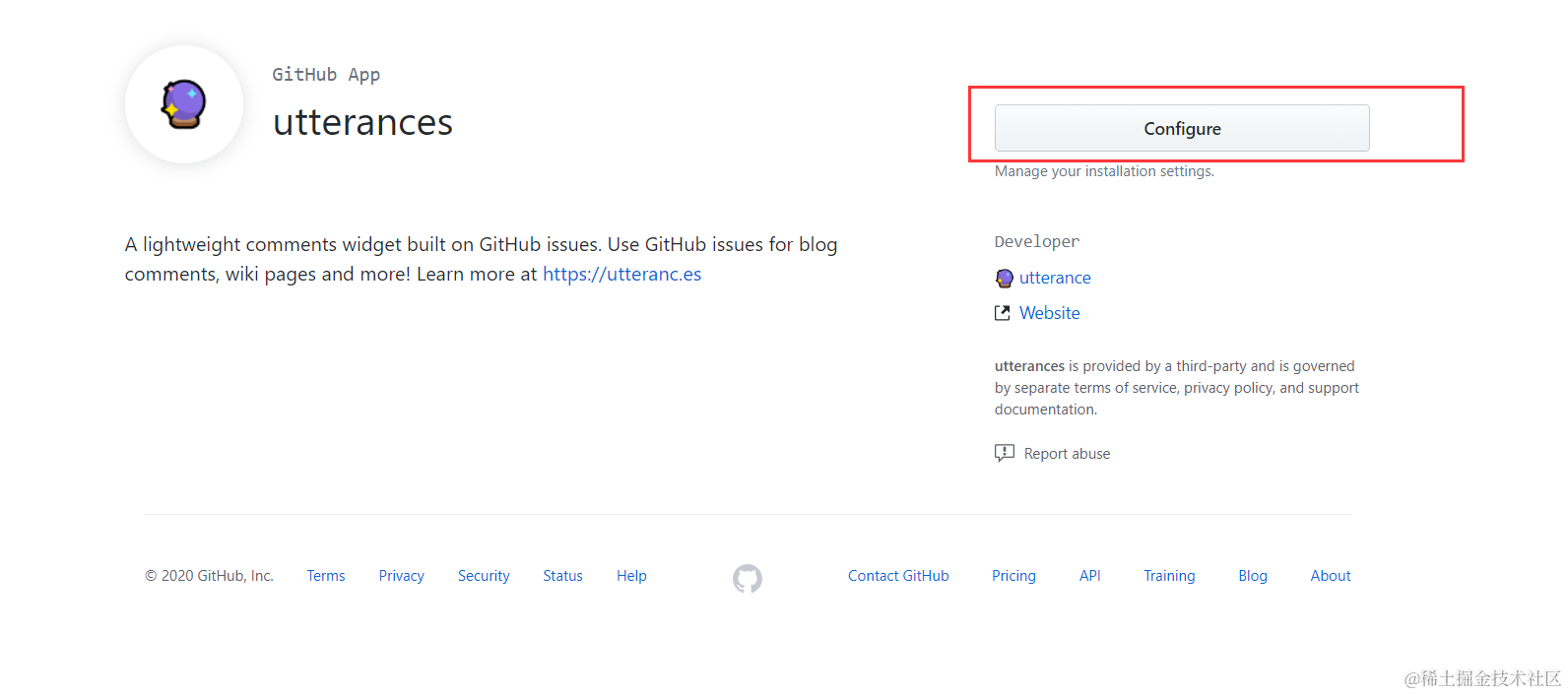Click the Report abuse link
The width and height of the screenshot is (1568, 695).
1067,454
